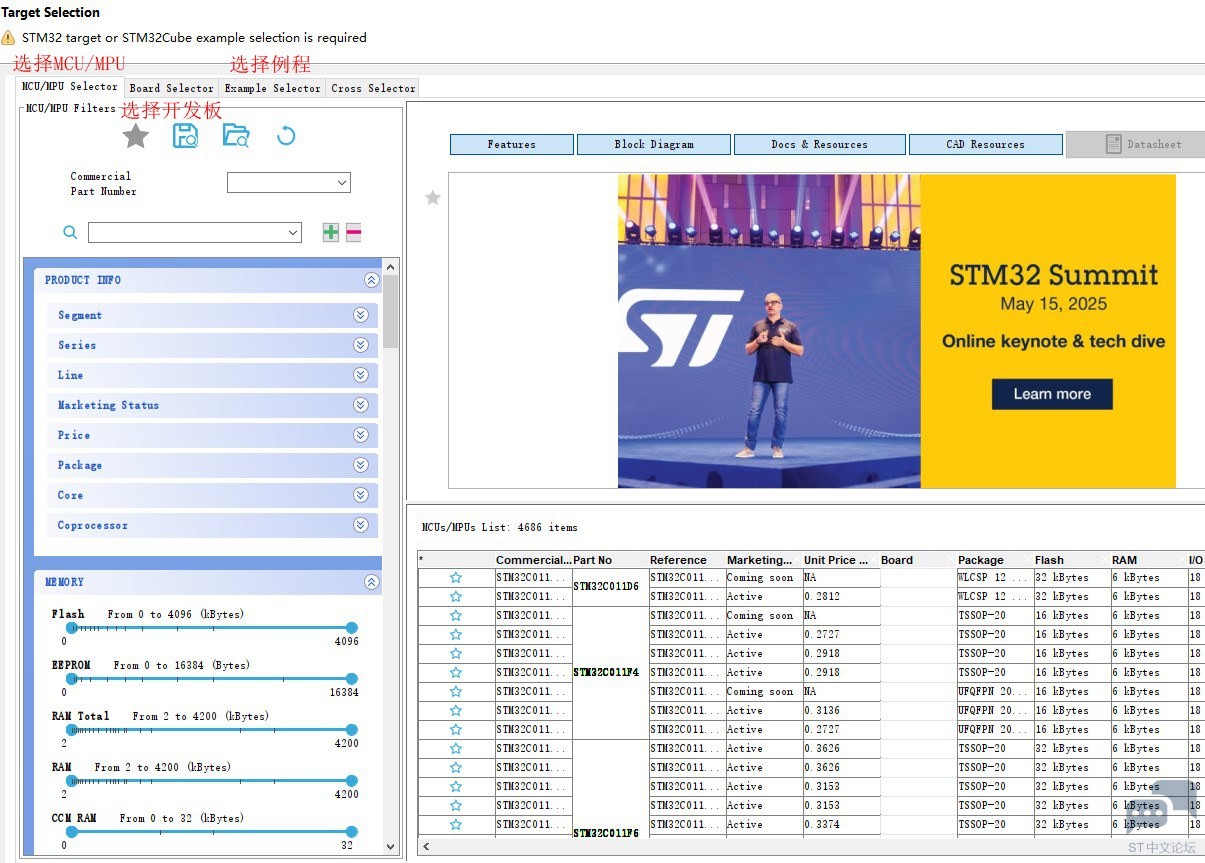Click the filter panel's vertical scrollbar
1205x863 pixels.
point(390,311)
